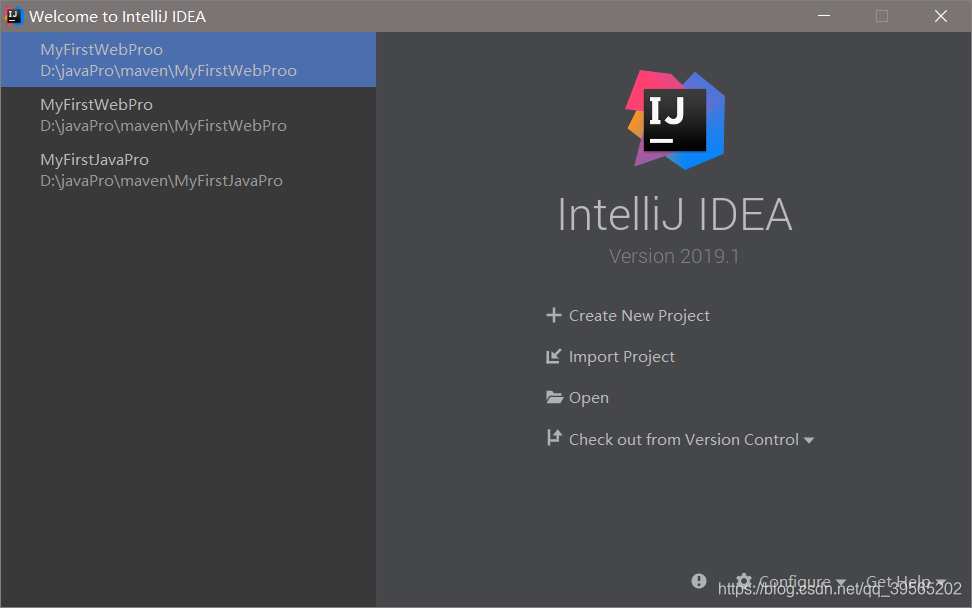Click the IntelliJ IDEA logo

(x=675, y=120)
